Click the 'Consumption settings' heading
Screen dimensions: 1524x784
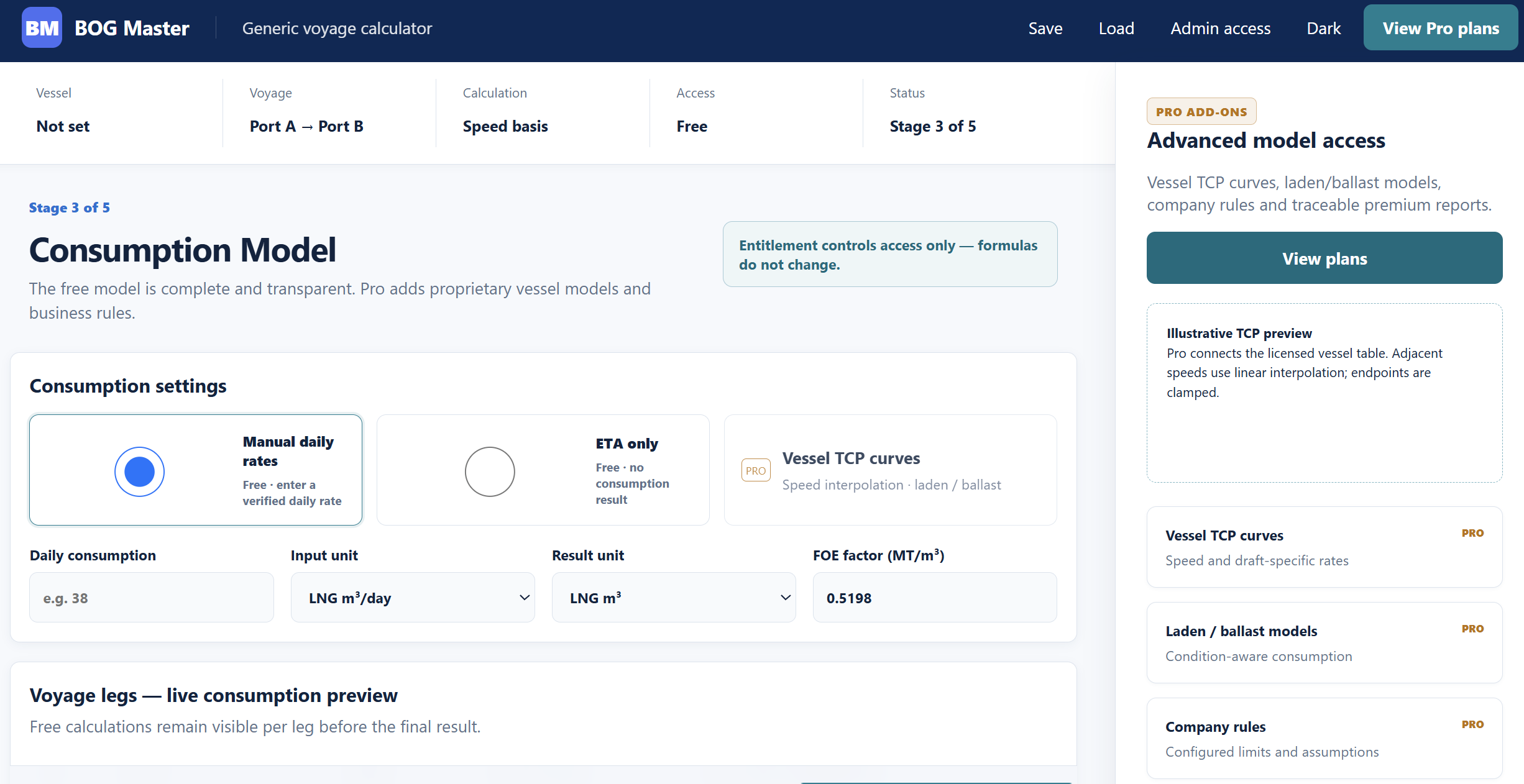pyautogui.click(x=128, y=386)
